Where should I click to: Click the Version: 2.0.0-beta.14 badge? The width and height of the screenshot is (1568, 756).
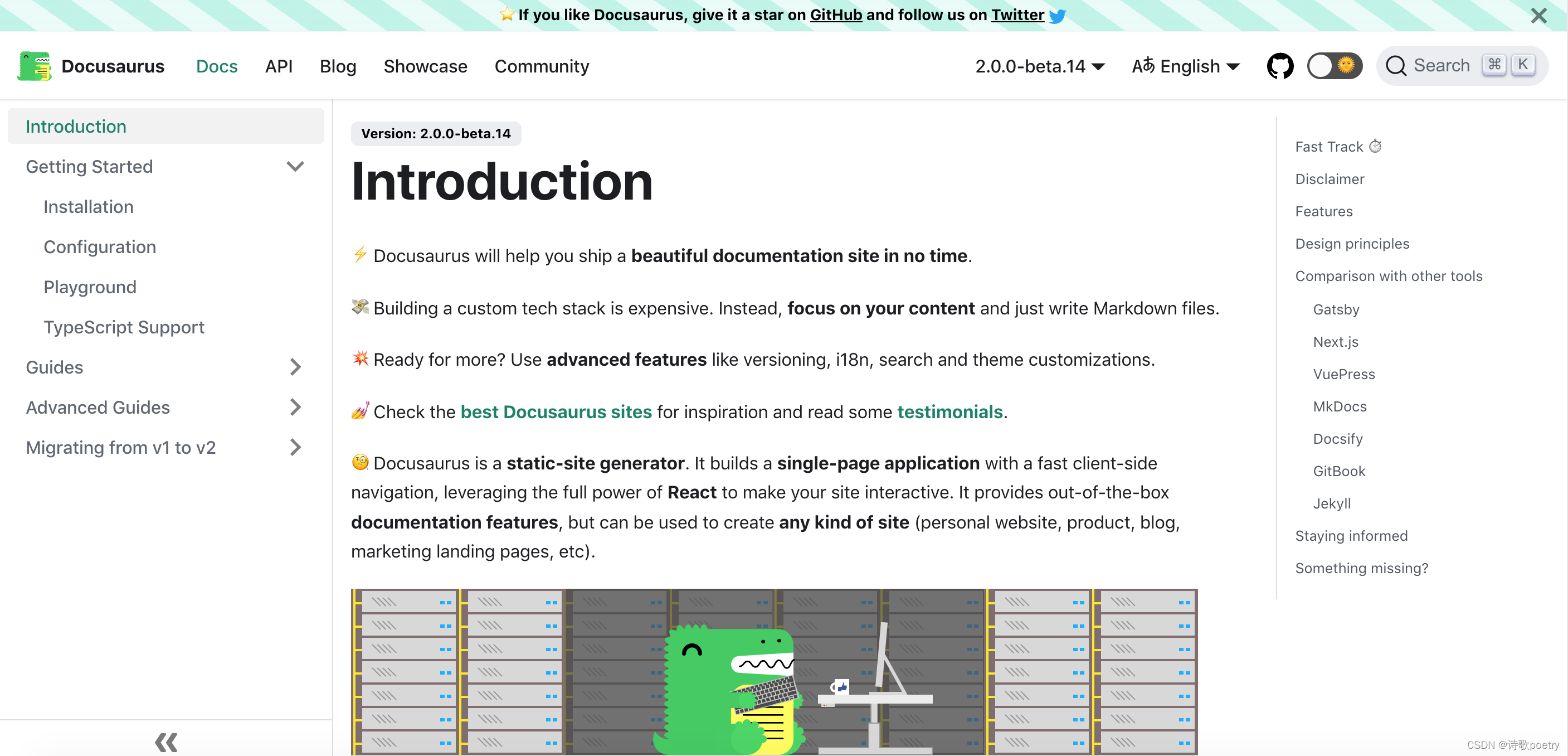click(x=435, y=133)
